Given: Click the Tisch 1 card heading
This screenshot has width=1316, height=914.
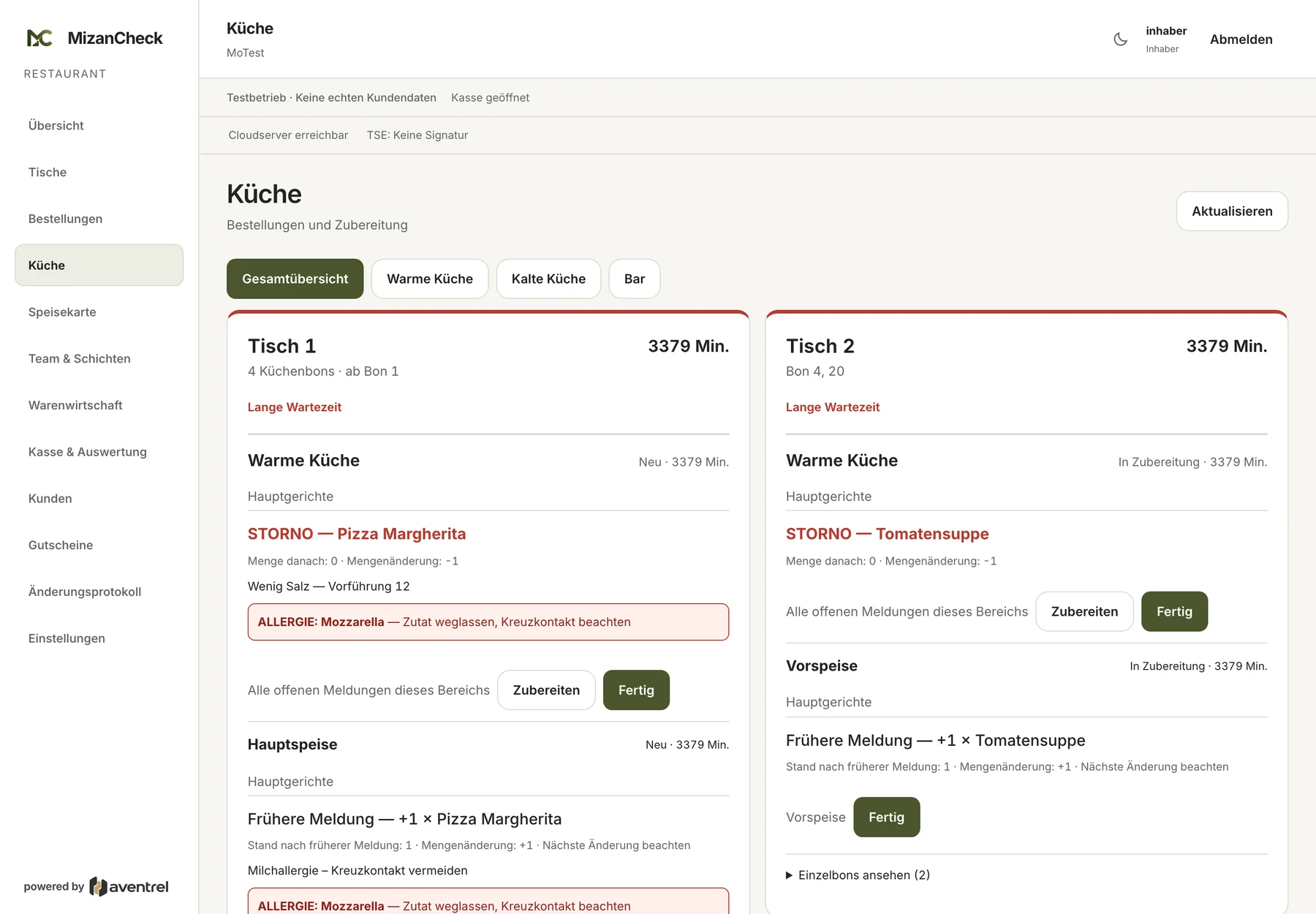Looking at the screenshot, I should pyautogui.click(x=281, y=346).
